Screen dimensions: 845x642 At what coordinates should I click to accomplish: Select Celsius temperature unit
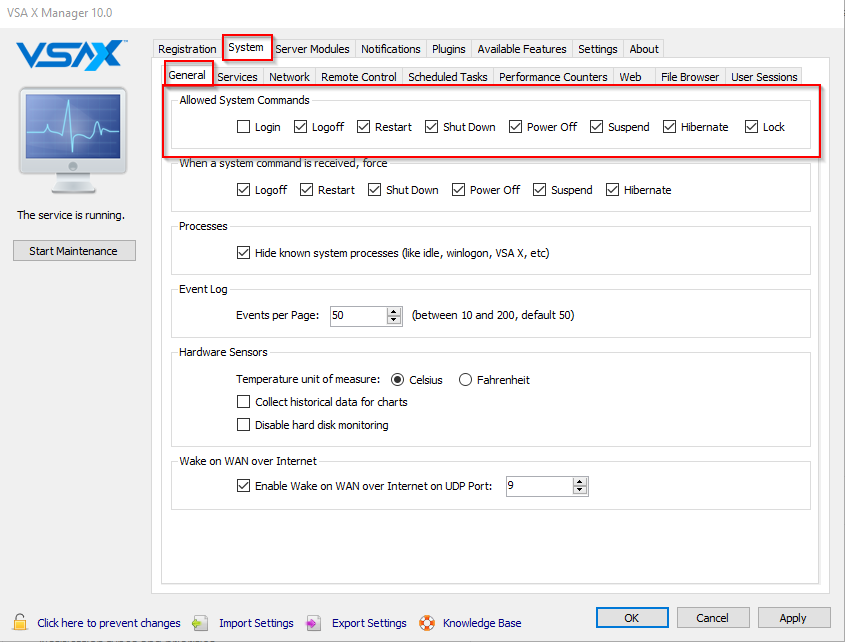click(x=398, y=380)
